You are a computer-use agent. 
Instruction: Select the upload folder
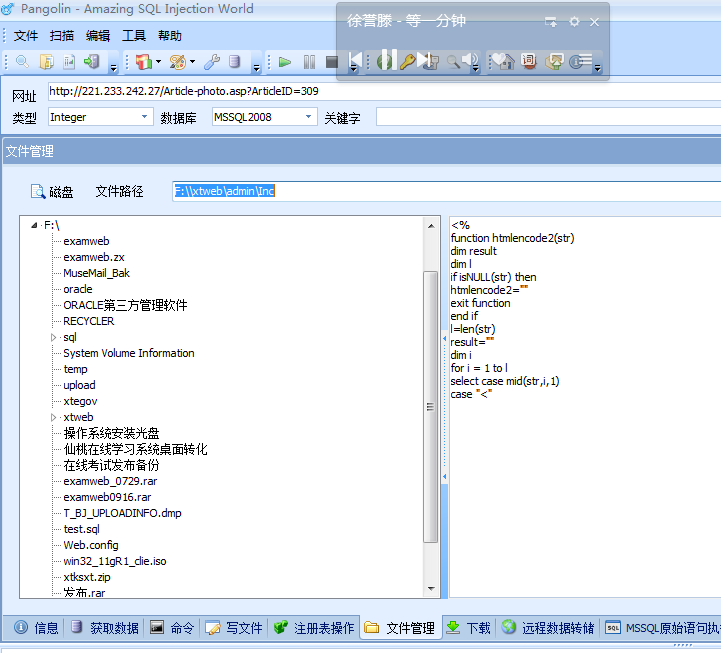(x=80, y=385)
